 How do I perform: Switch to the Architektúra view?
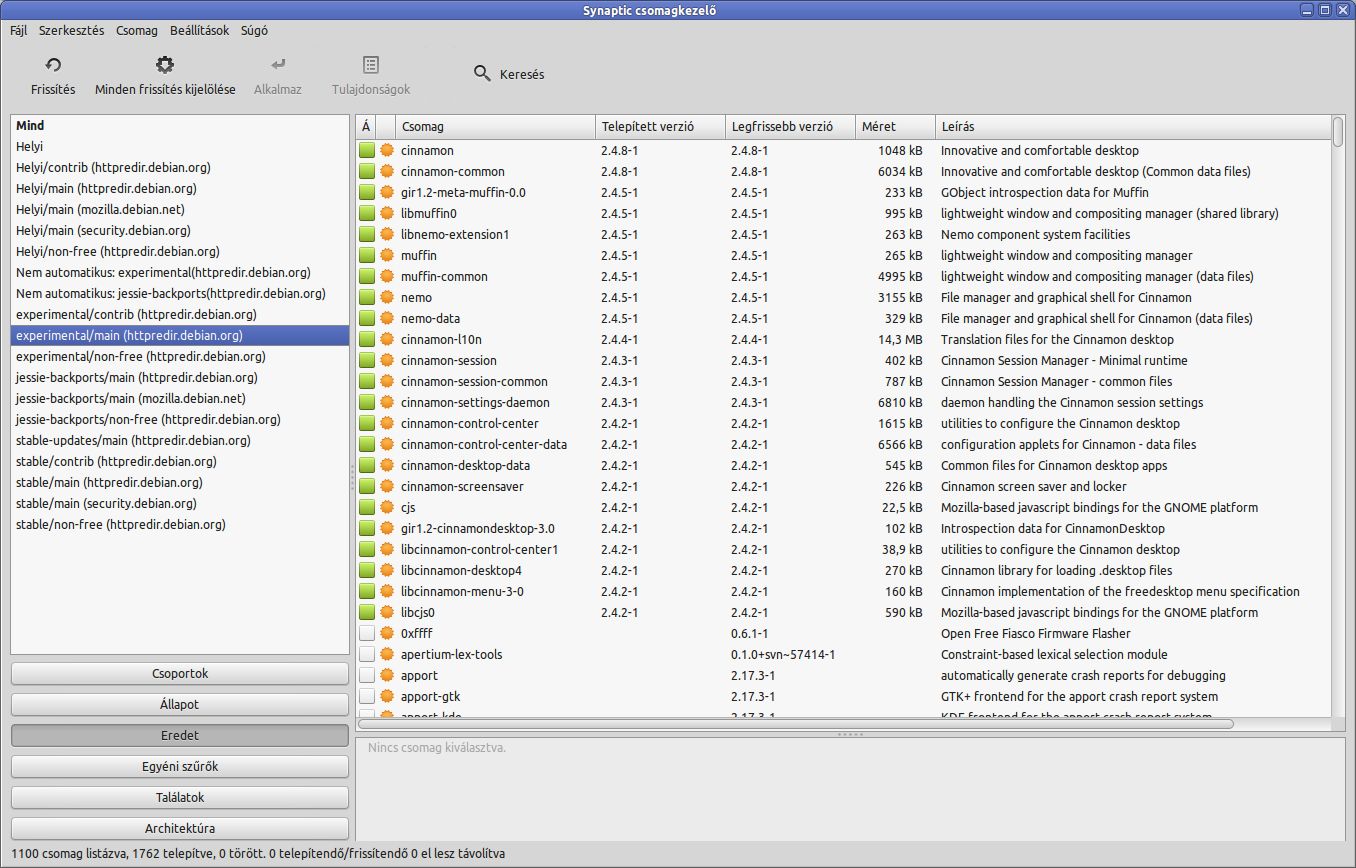click(180, 829)
